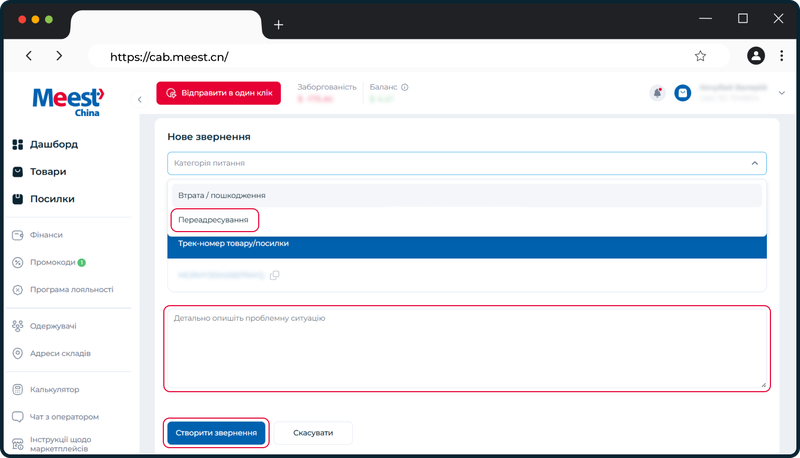Copy the tracking number with copy icon
Viewport: 800px width, 458px height.
[274, 275]
